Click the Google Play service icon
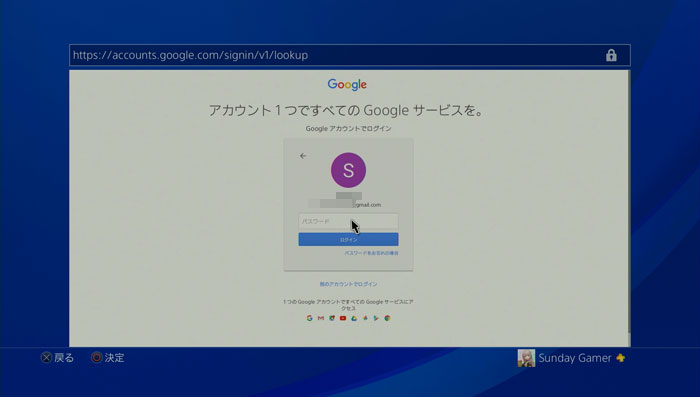This screenshot has height=397, width=700. [376, 318]
